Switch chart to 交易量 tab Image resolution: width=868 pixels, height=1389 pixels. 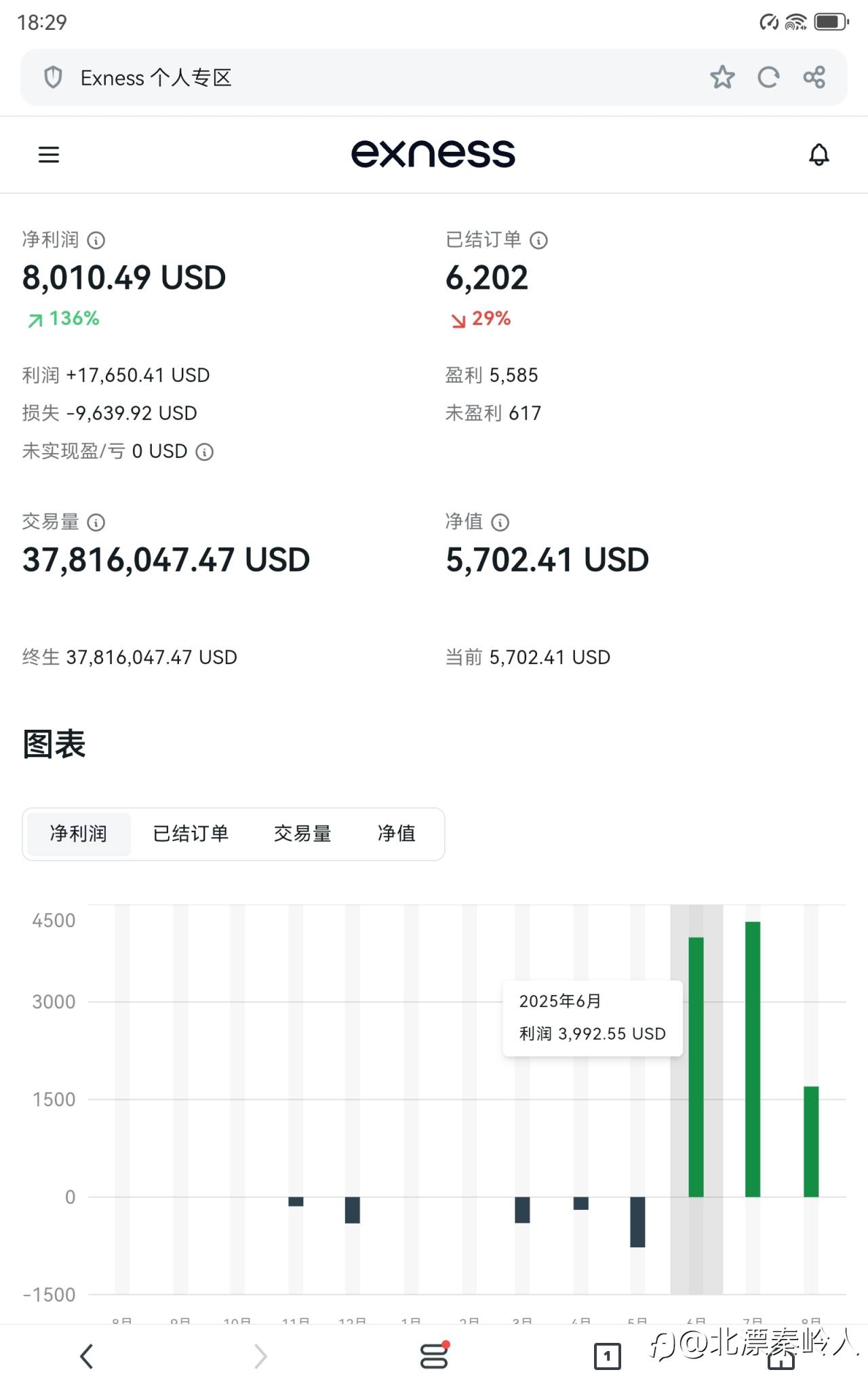pos(302,834)
